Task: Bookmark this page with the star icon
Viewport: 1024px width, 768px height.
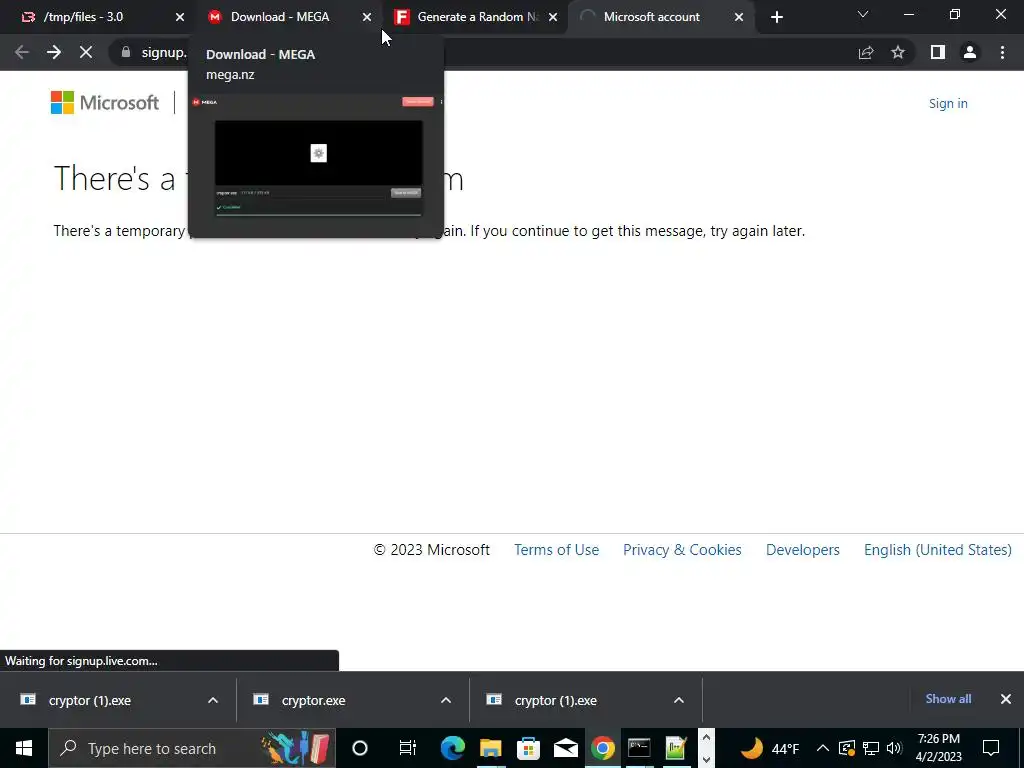Action: pos(898,52)
